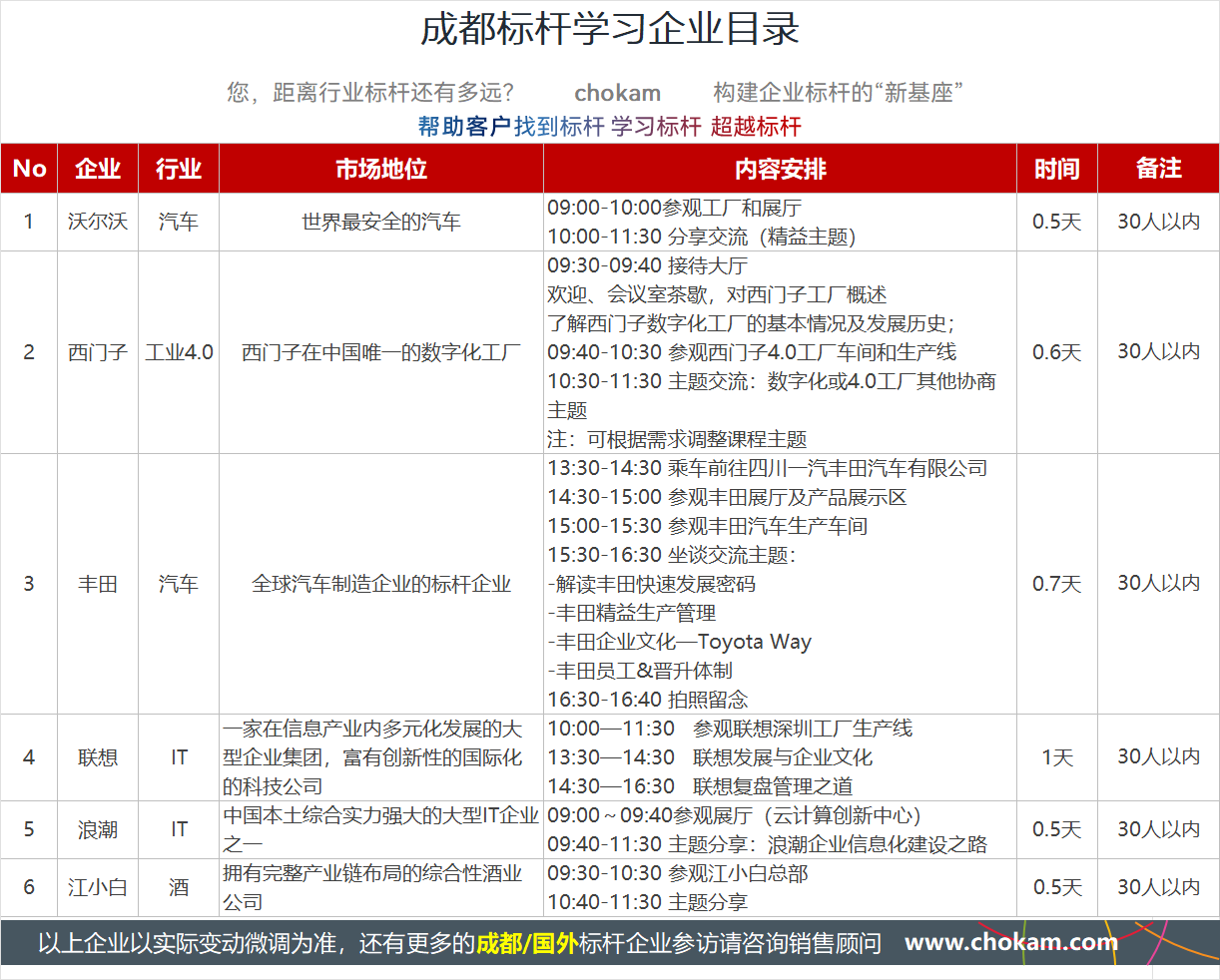Select the chokam brand text in subtitle
The width and height of the screenshot is (1220, 980).
pyautogui.click(x=618, y=93)
